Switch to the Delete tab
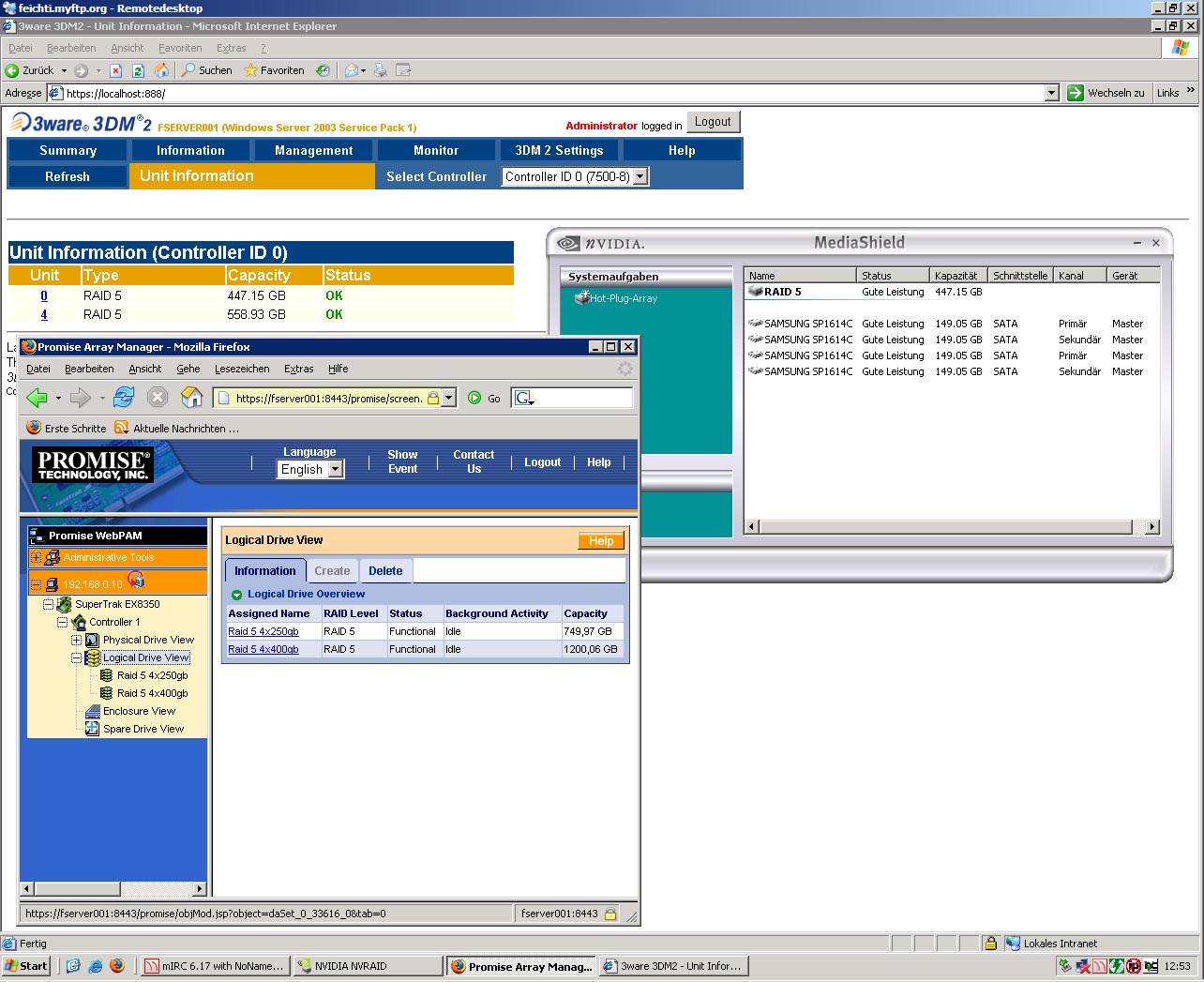This screenshot has height=982, width=1204. [x=385, y=570]
